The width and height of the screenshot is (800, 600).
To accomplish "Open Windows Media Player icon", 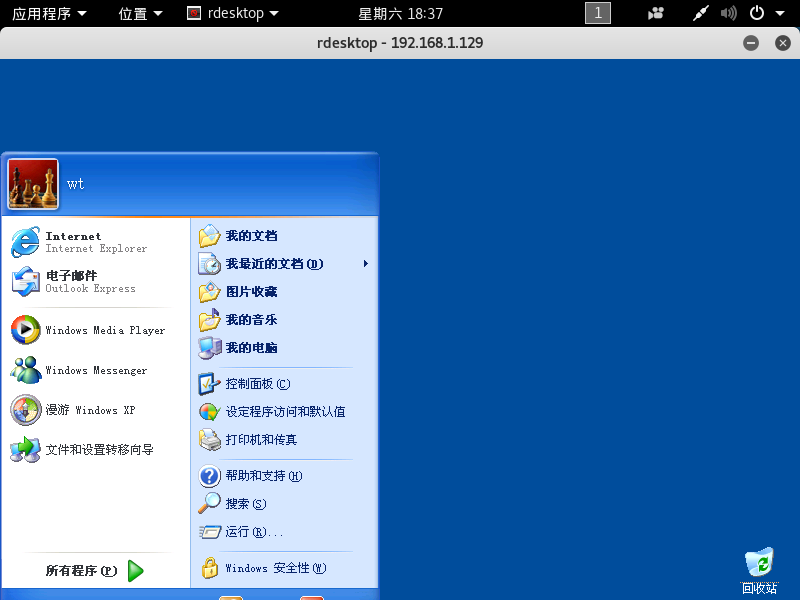I will coord(25,330).
